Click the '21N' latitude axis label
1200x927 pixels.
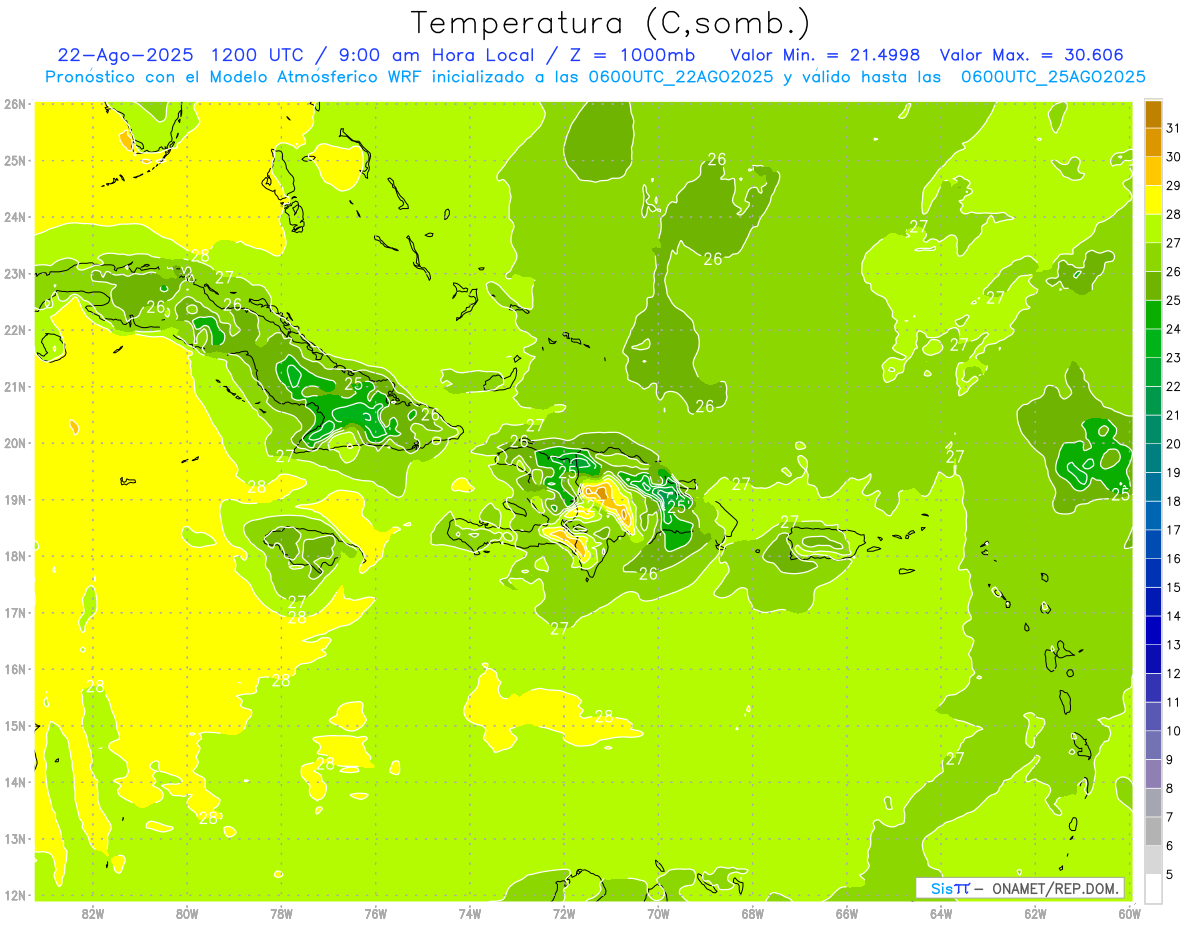15,386
